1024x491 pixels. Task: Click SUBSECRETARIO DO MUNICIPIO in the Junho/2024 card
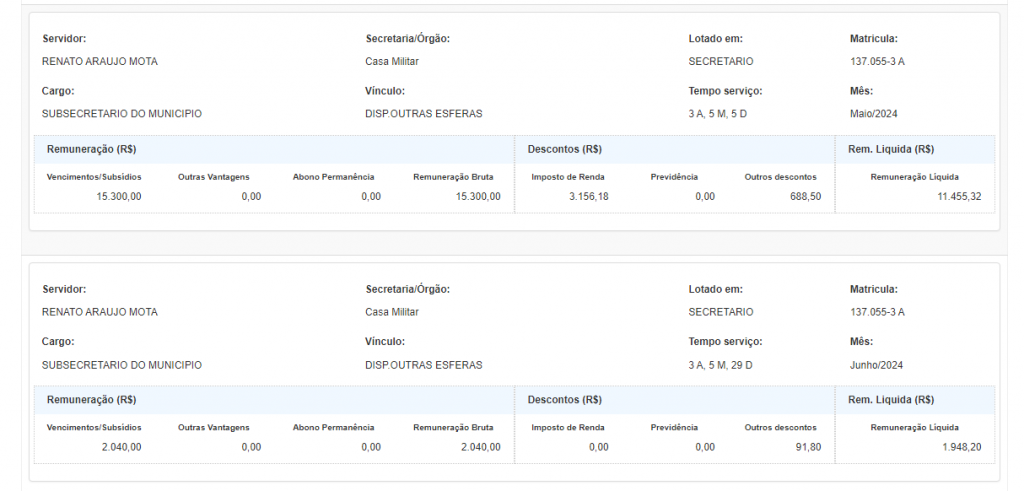(x=121, y=365)
